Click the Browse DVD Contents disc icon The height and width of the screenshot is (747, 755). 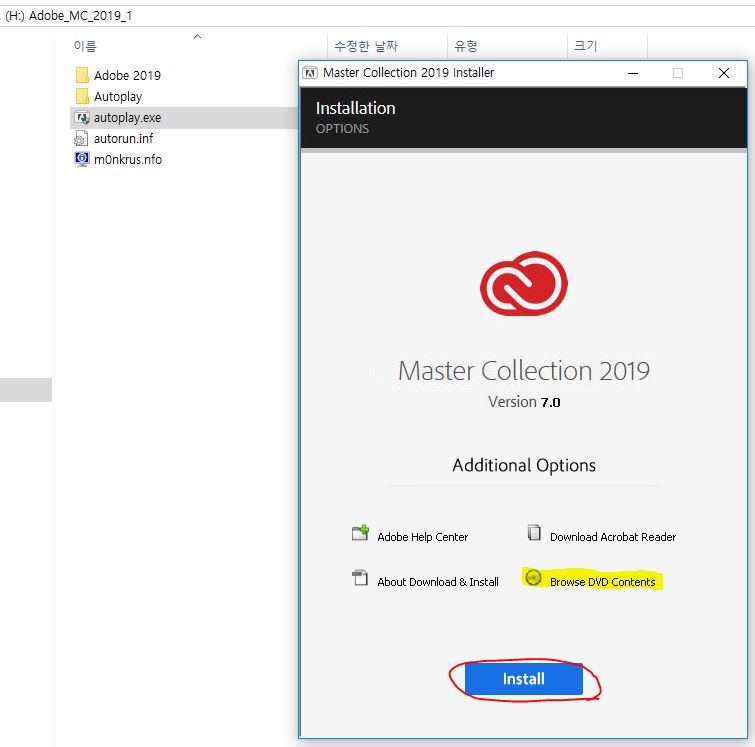point(533,577)
